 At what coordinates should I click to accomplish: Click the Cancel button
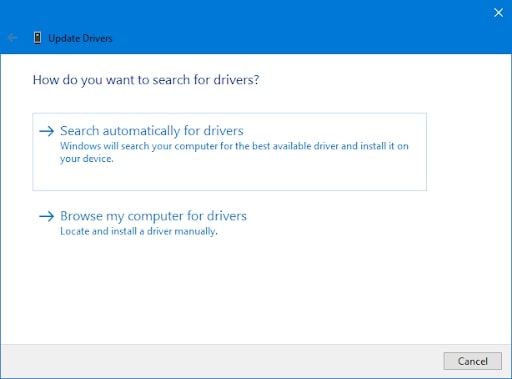[472, 361]
